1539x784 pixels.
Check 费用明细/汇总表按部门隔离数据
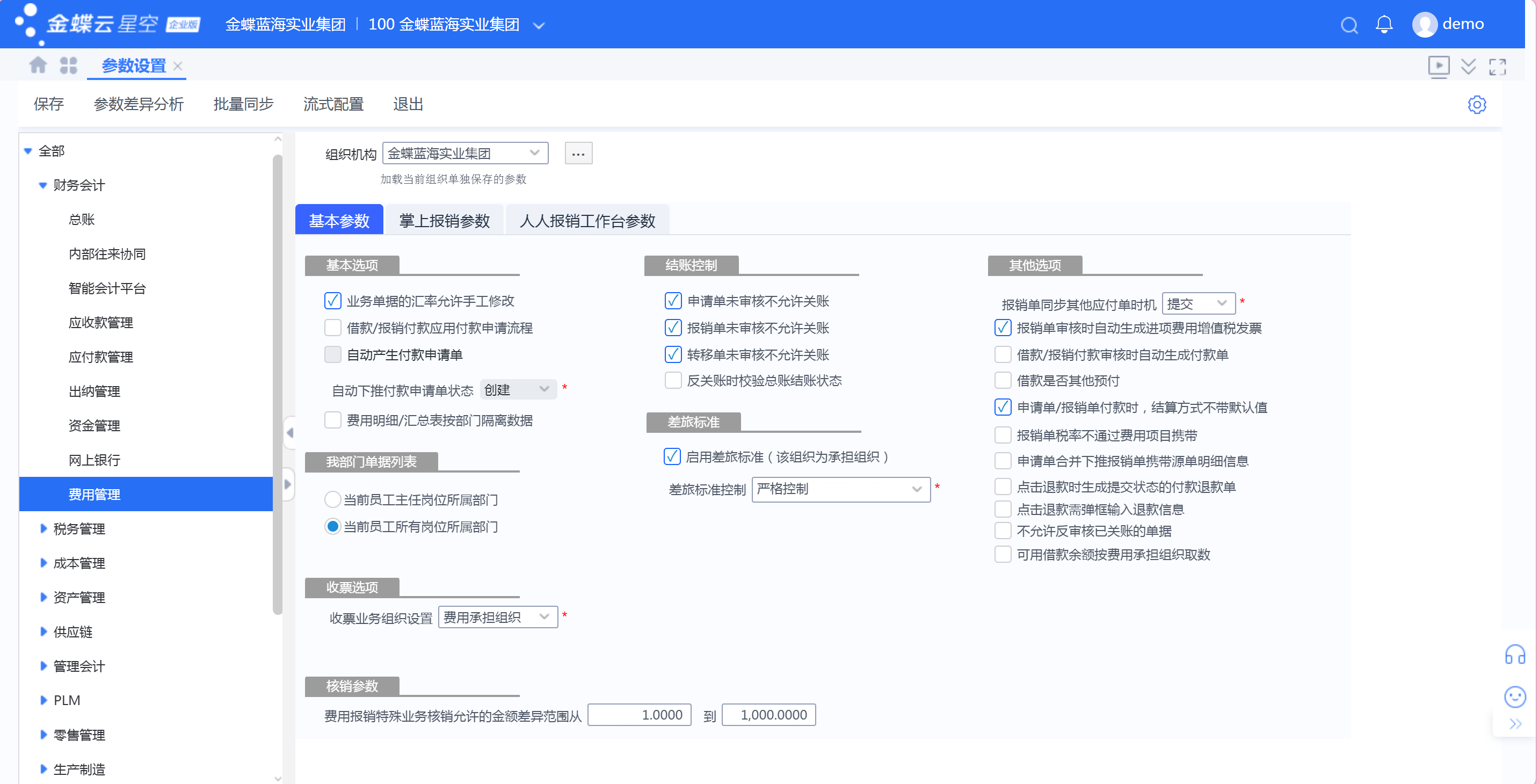(332, 420)
